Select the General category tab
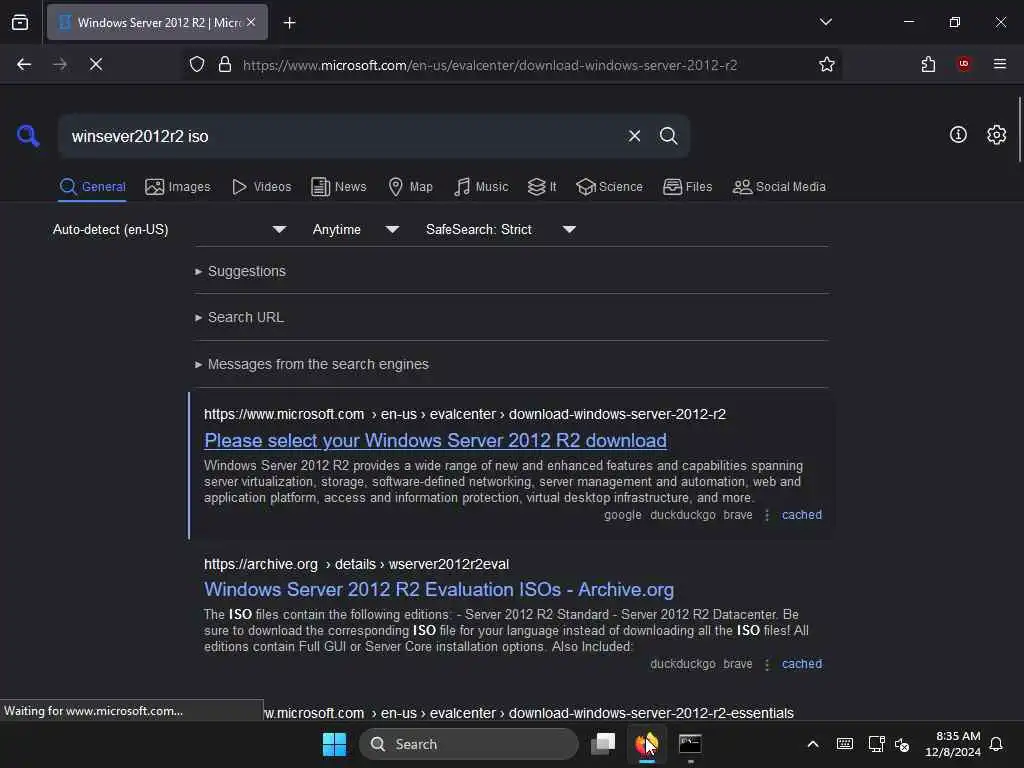The image size is (1024, 768). [92, 187]
